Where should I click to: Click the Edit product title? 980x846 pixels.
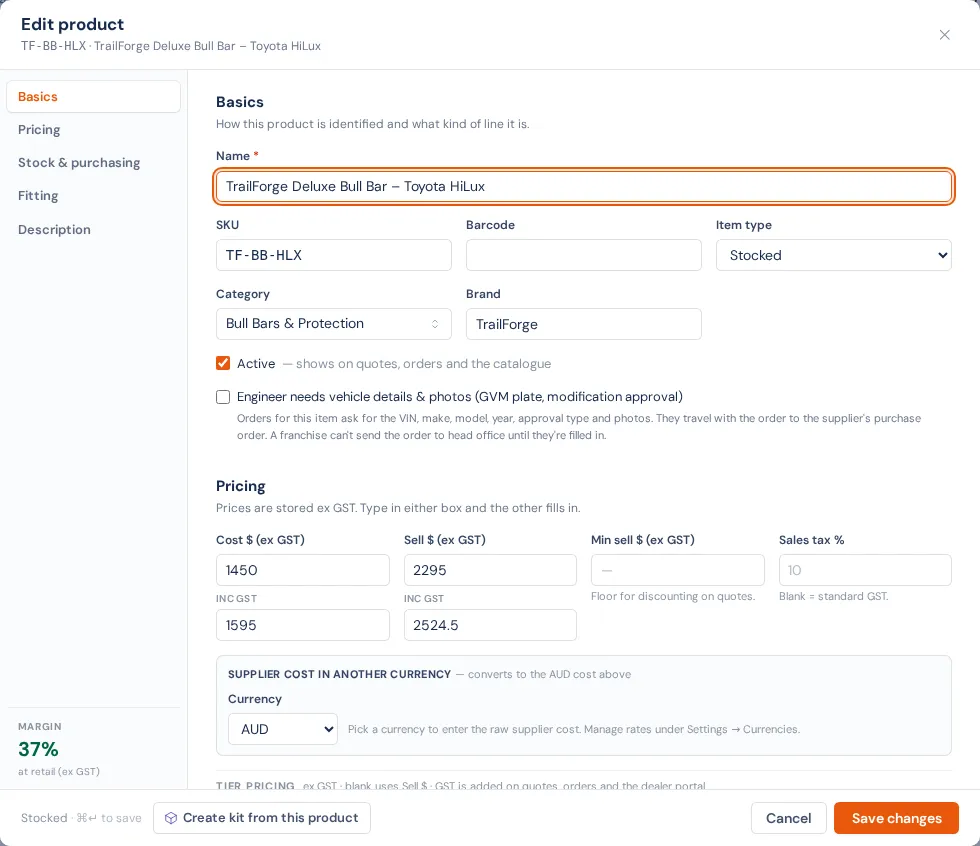72,24
